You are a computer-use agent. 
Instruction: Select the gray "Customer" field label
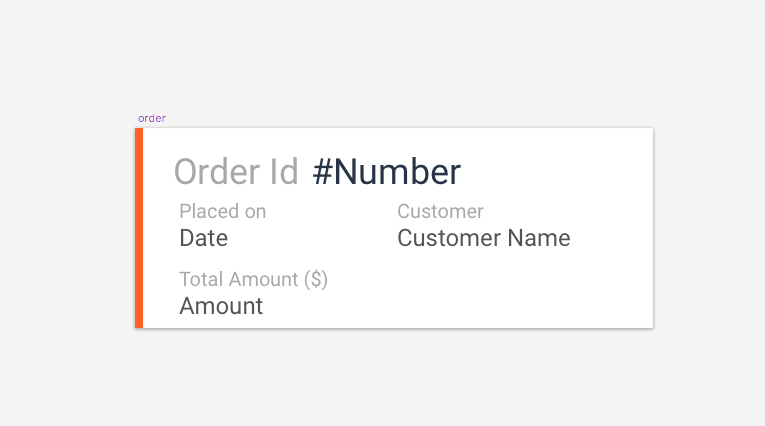pyautogui.click(x=440, y=211)
